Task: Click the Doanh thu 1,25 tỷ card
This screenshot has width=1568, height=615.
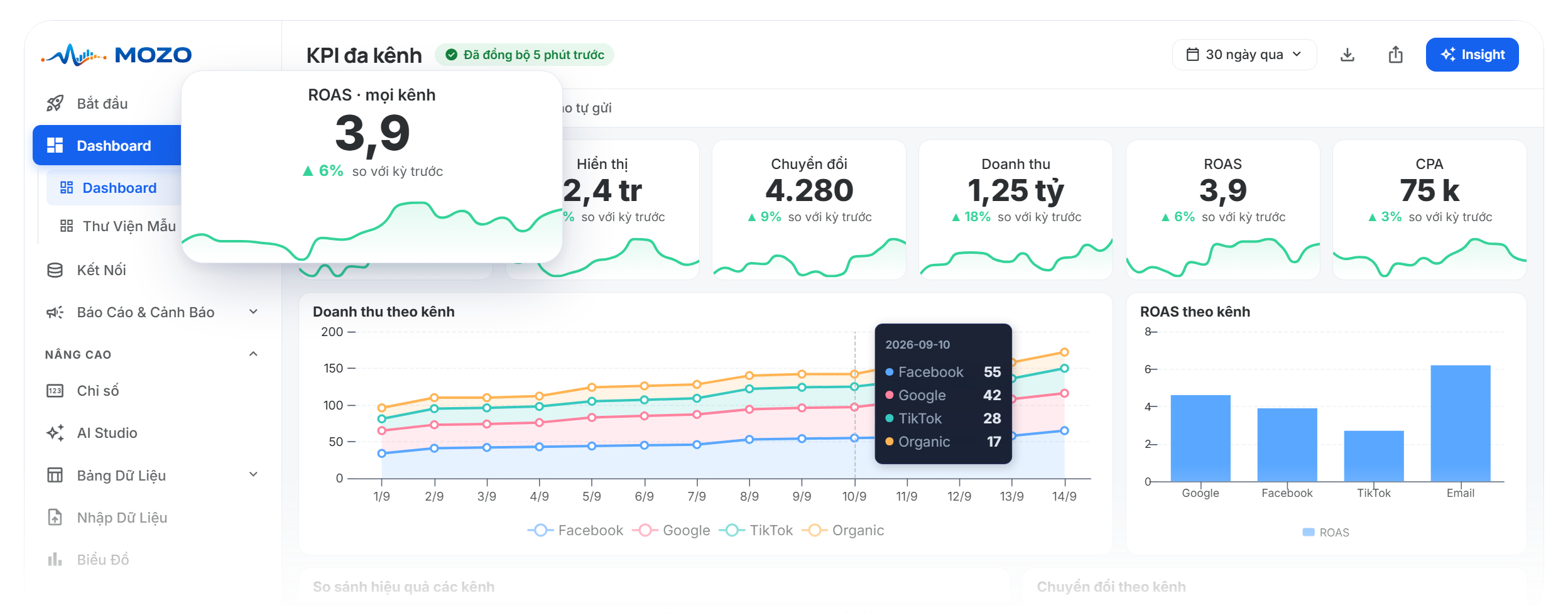Action: tap(1016, 210)
